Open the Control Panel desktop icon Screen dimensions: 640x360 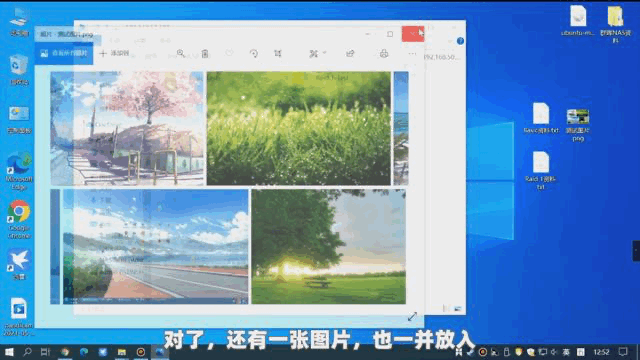pyautogui.click(x=19, y=119)
